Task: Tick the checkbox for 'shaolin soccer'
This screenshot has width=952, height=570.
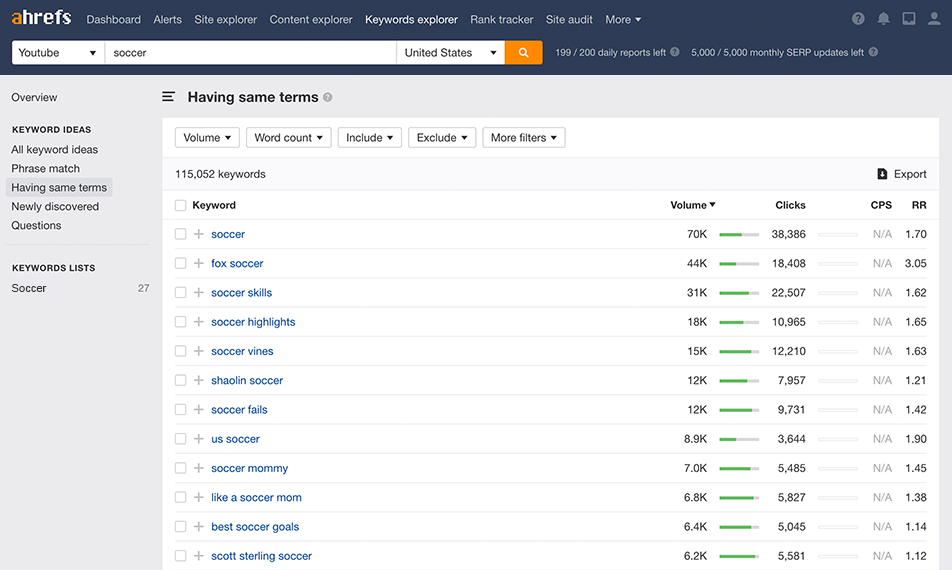Action: tap(180, 380)
